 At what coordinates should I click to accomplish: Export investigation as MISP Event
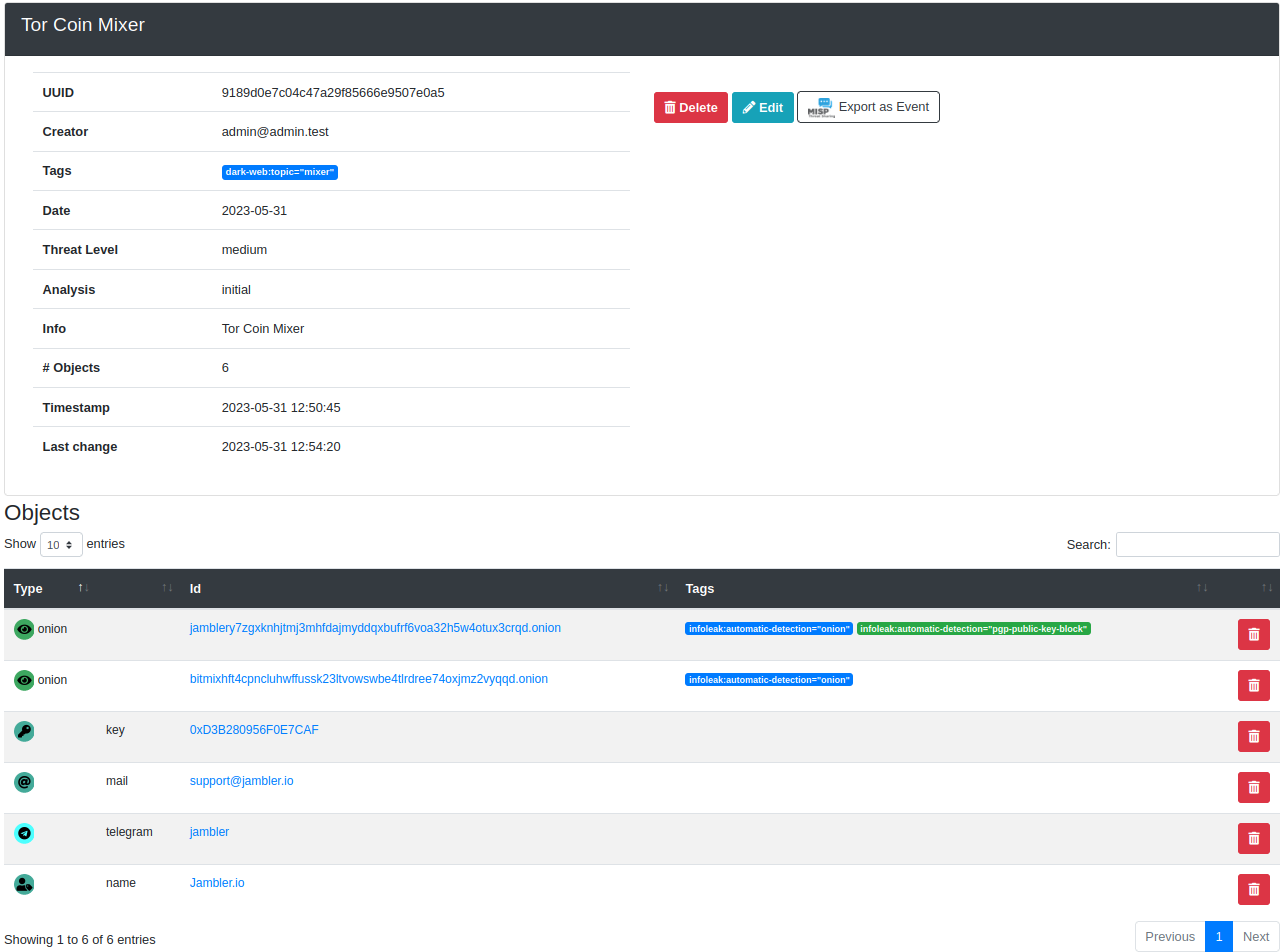pyautogui.click(x=868, y=107)
